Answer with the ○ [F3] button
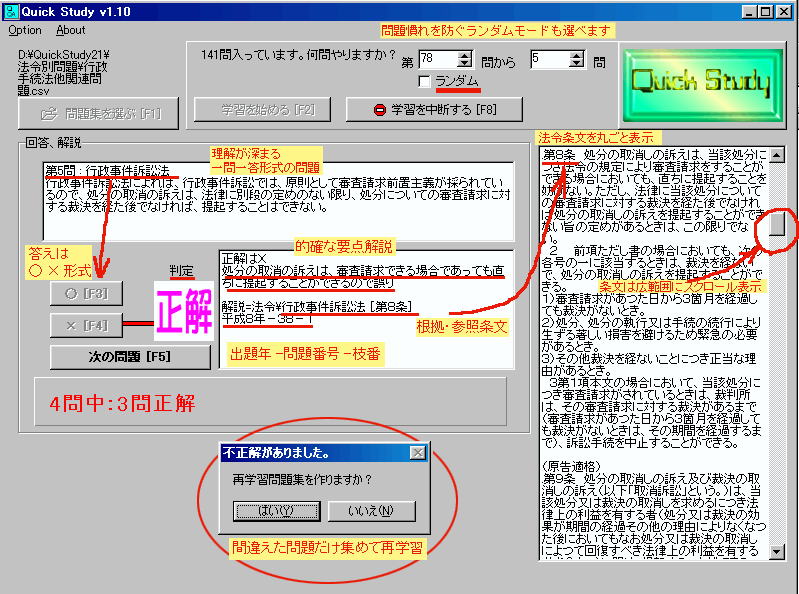The image size is (799, 594). (86, 293)
